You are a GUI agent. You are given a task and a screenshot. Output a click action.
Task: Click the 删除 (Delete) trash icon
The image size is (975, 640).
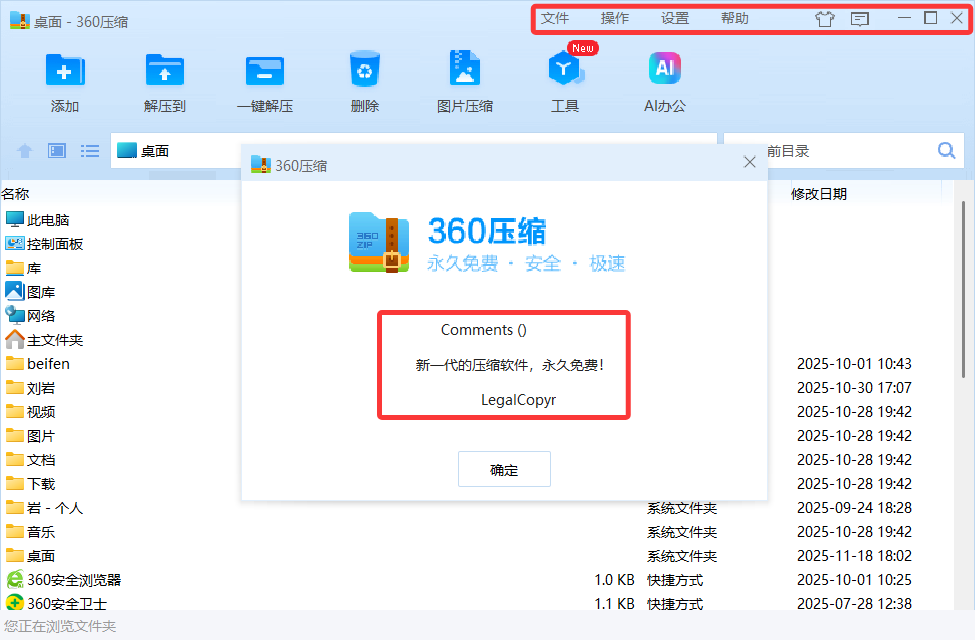click(365, 71)
